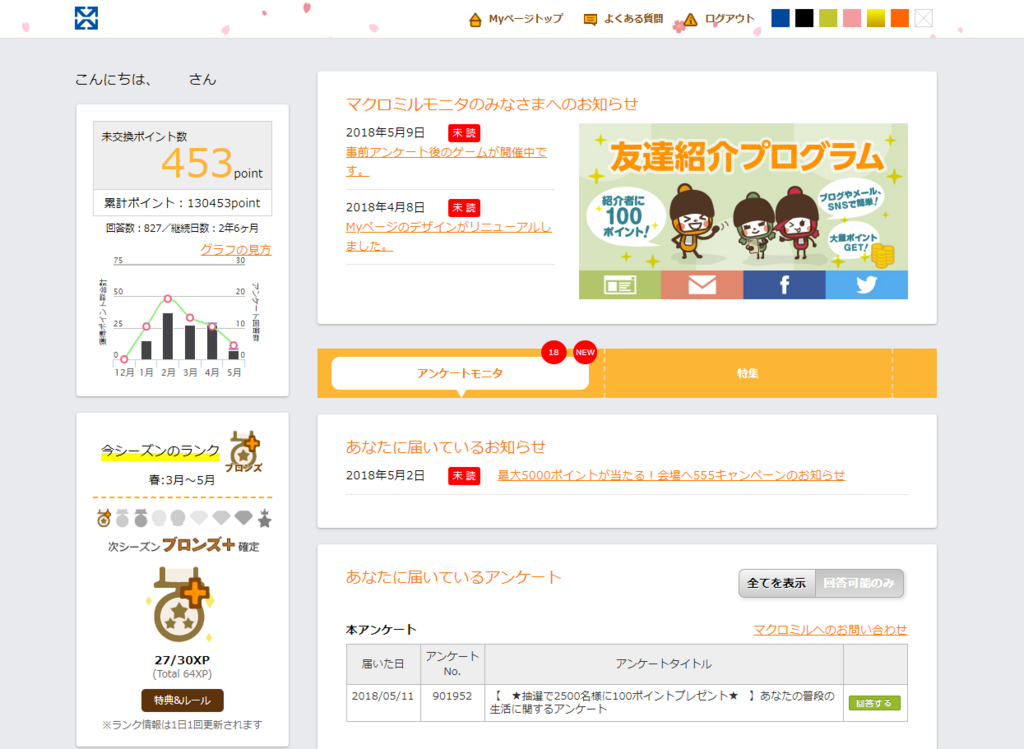Click the survey title あなたの普段の生活に関するアンケート
Viewport: 1024px width, 749px height.
pos(662,702)
